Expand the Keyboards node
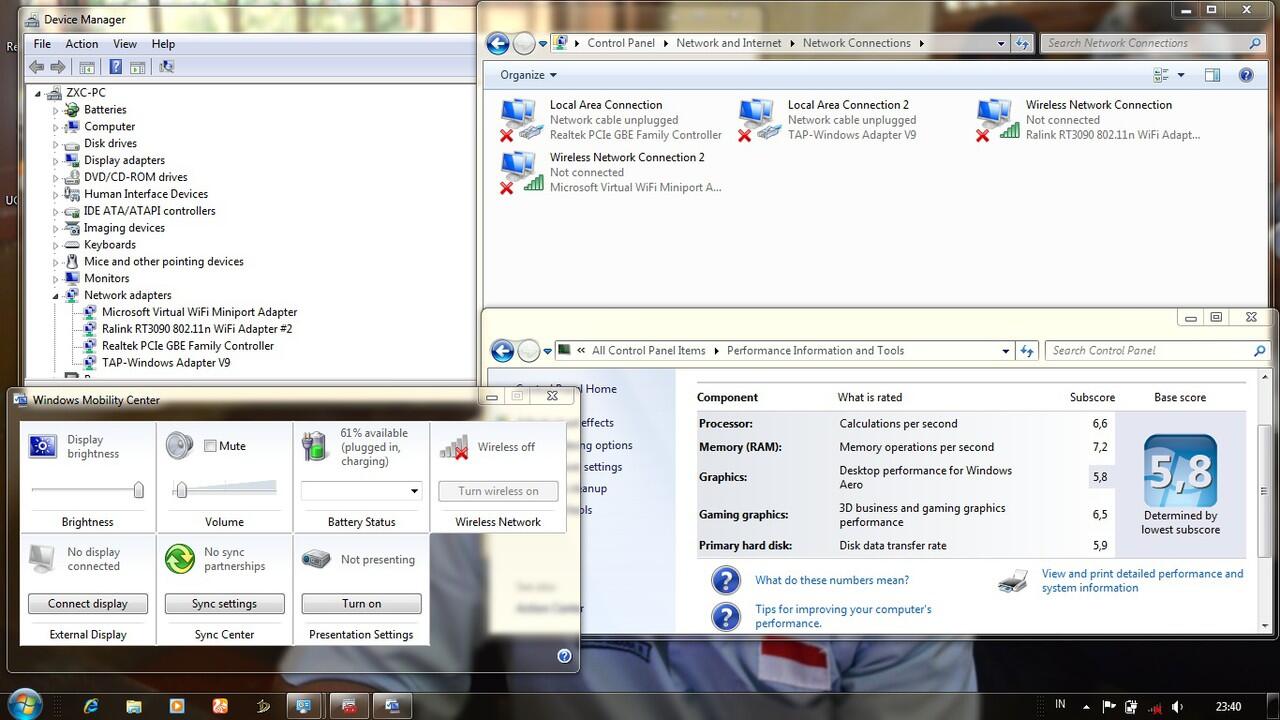Viewport: 1280px width, 720px height. [x=56, y=245]
